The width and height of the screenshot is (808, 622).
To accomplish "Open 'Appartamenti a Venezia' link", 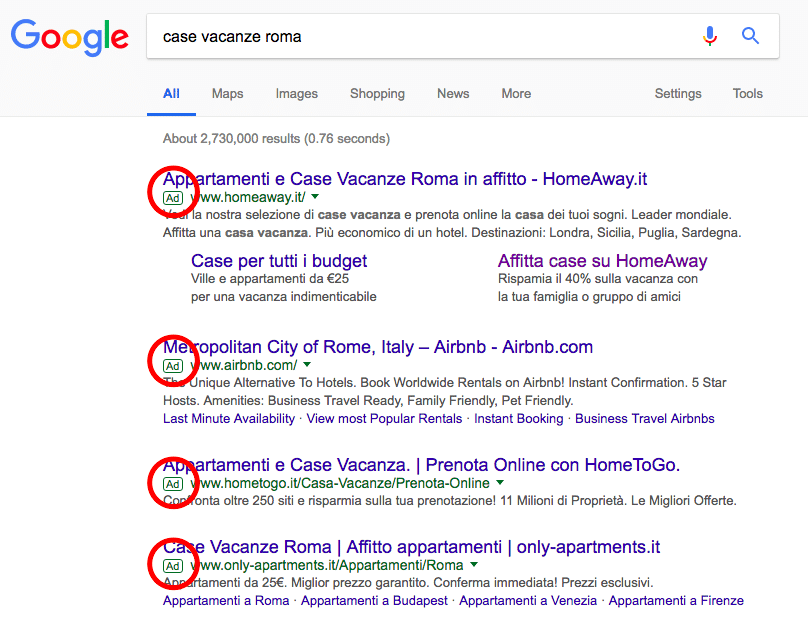I will tap(528, 601).
